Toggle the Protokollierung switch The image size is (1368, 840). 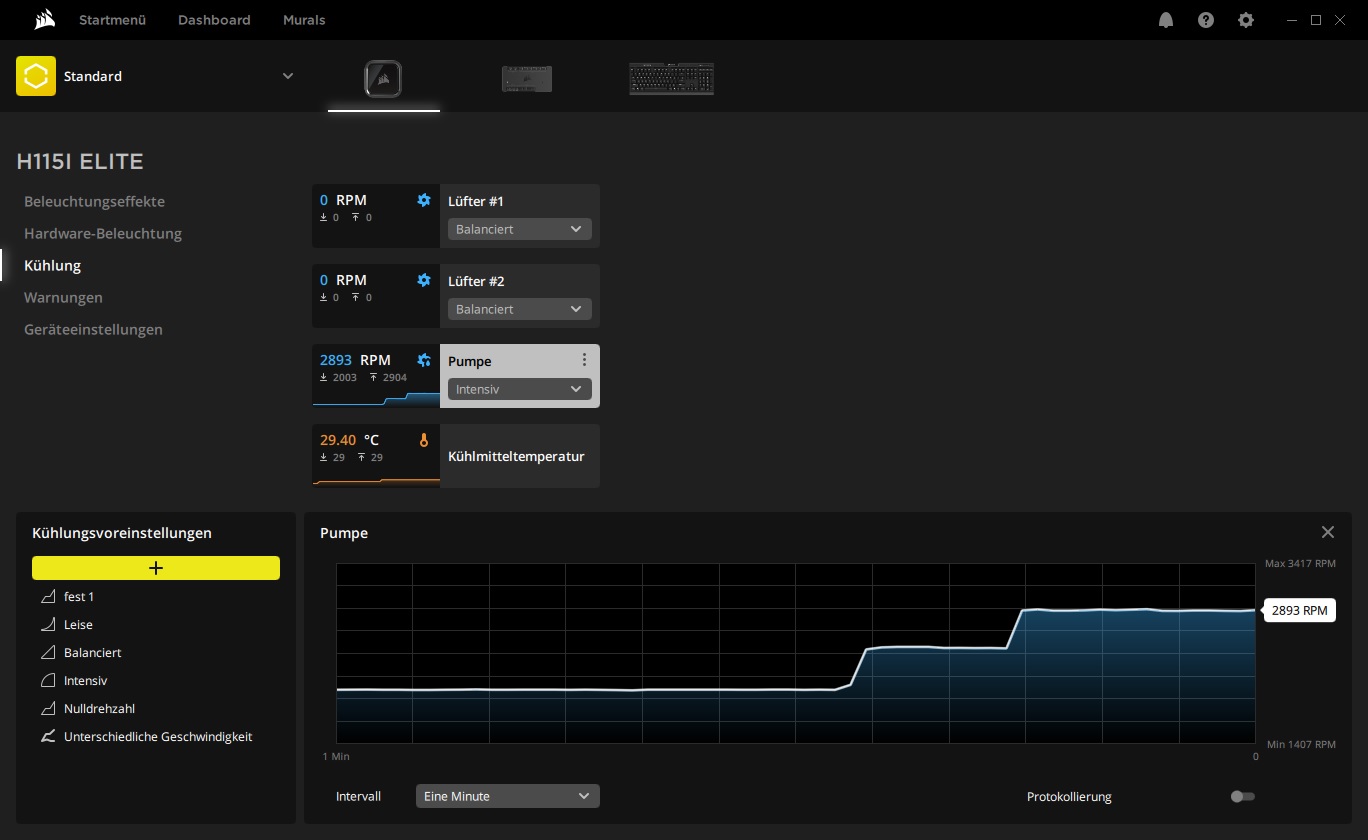click(x=1242, y=797)
